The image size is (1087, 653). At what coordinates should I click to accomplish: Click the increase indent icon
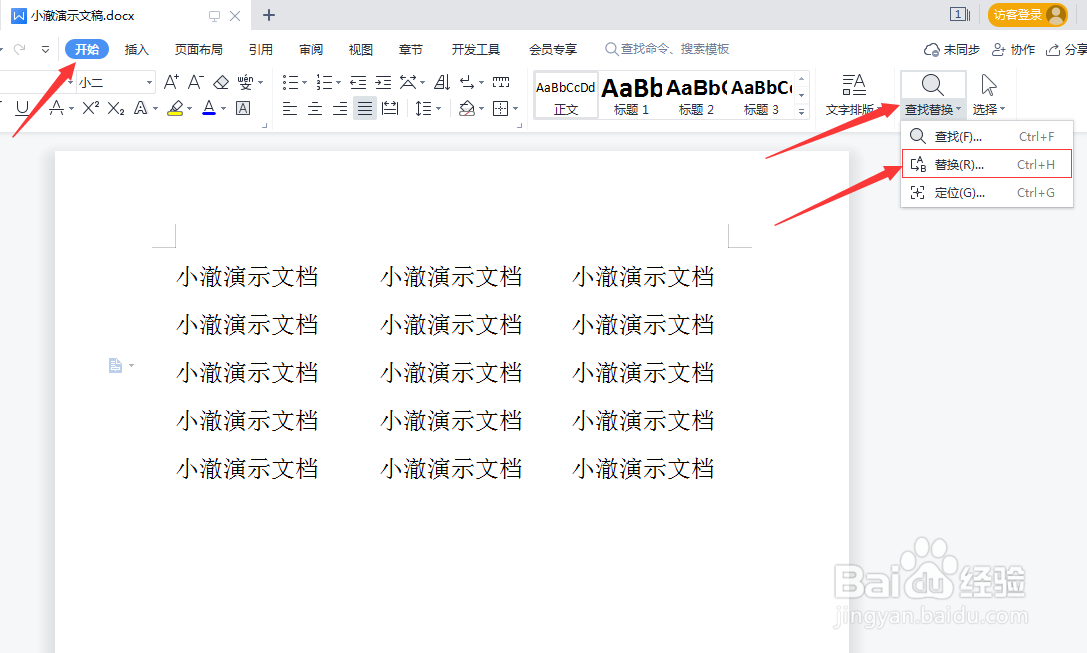(383, 81)
